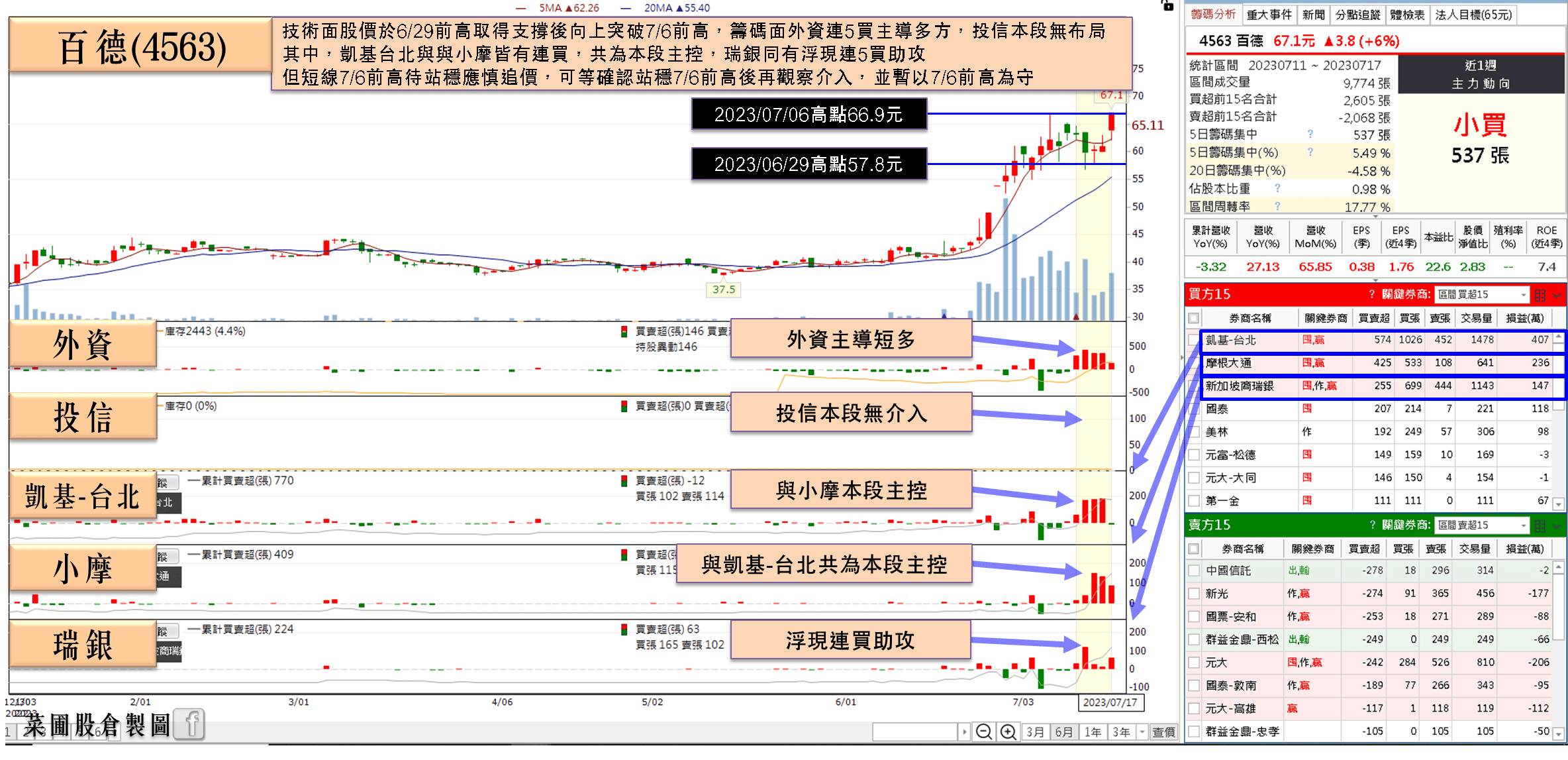Click the 37.5 low price label on chart
The height and width of the screenshot is (760, 1568).
pyautogui.click(x=724, y=290)
